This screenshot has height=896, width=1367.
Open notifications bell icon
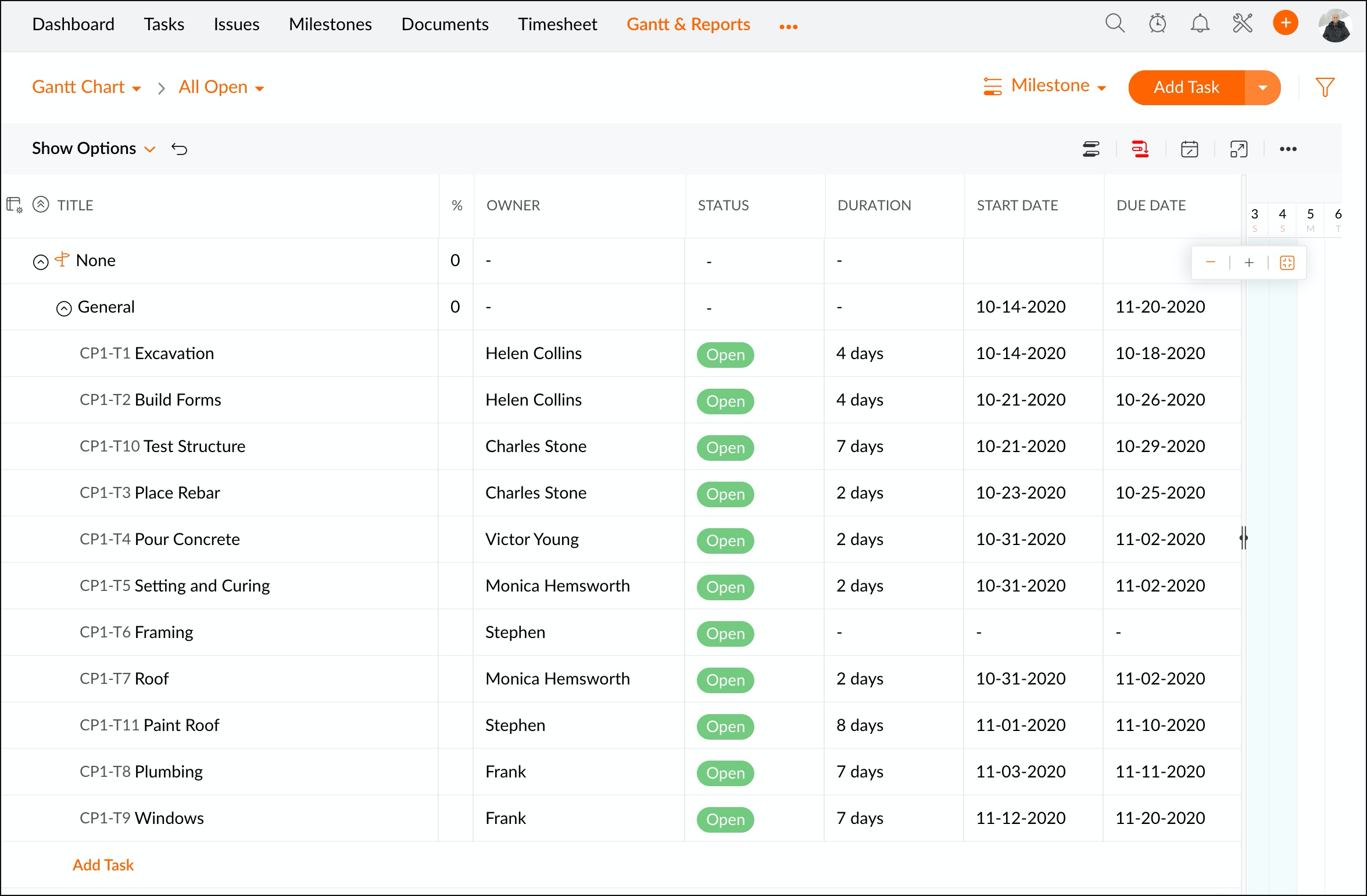click(1200, 24)
